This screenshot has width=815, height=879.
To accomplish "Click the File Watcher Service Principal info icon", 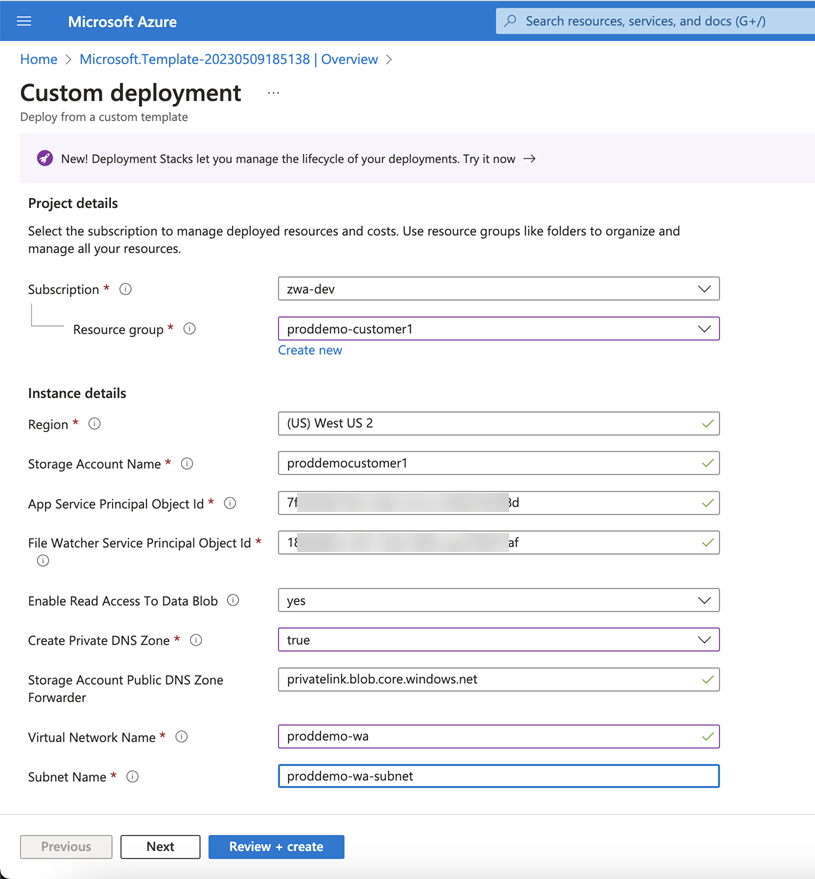I will pos(42,561).
